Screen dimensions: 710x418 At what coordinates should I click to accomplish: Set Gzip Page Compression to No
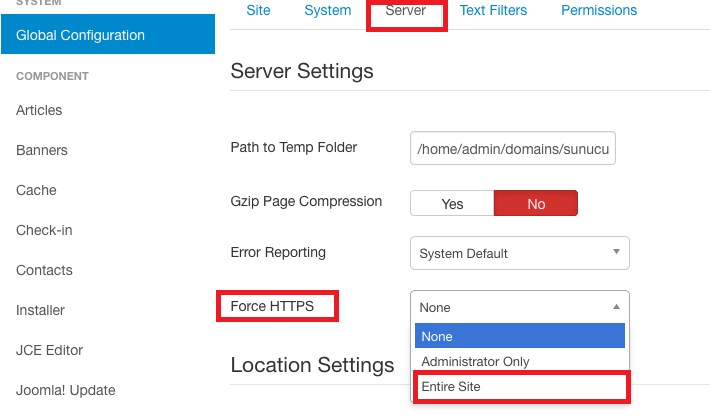(x=536, y=203)
